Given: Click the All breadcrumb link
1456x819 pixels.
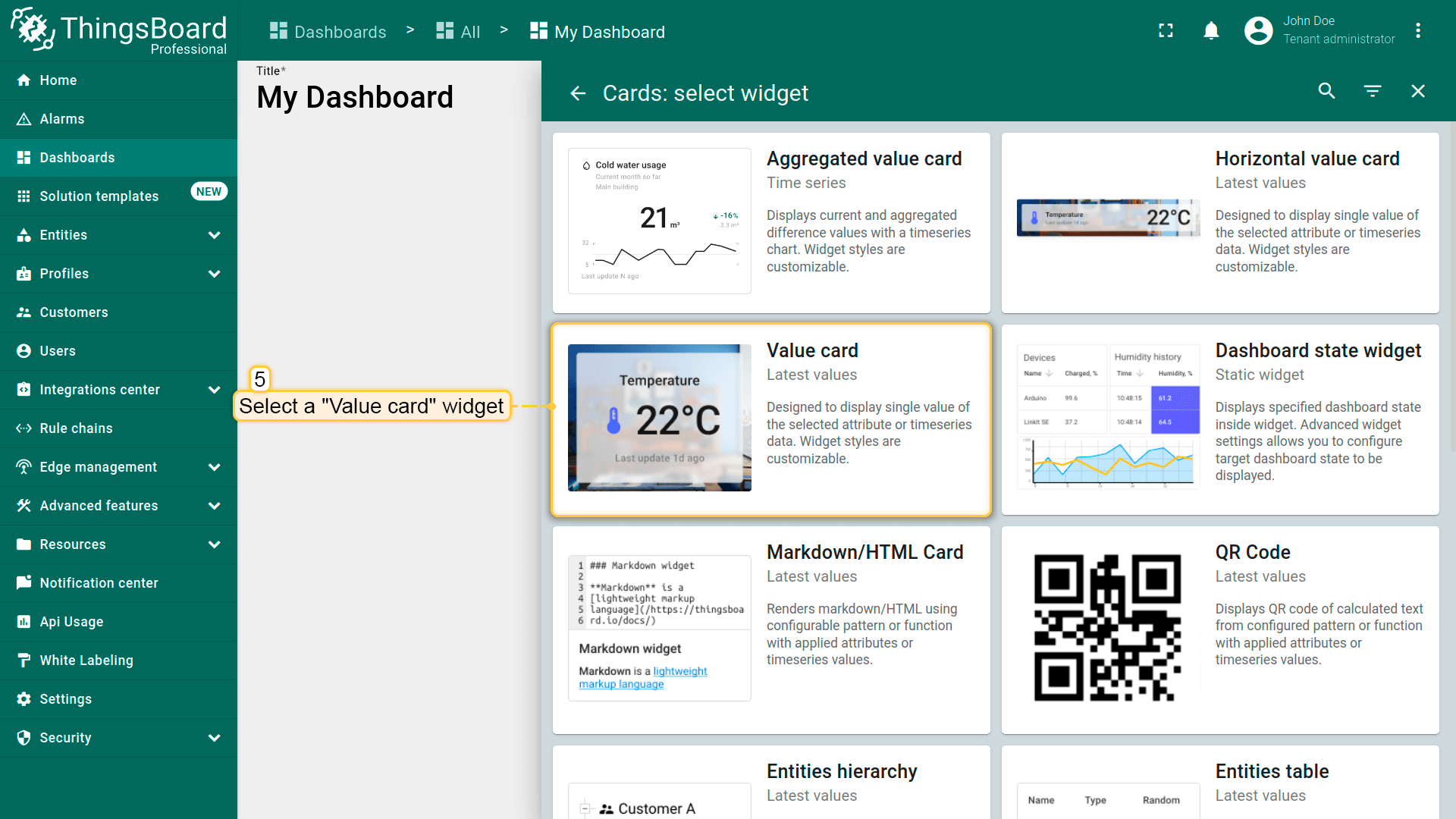Looking at the screenshot, I should click(x=459, y=32).
